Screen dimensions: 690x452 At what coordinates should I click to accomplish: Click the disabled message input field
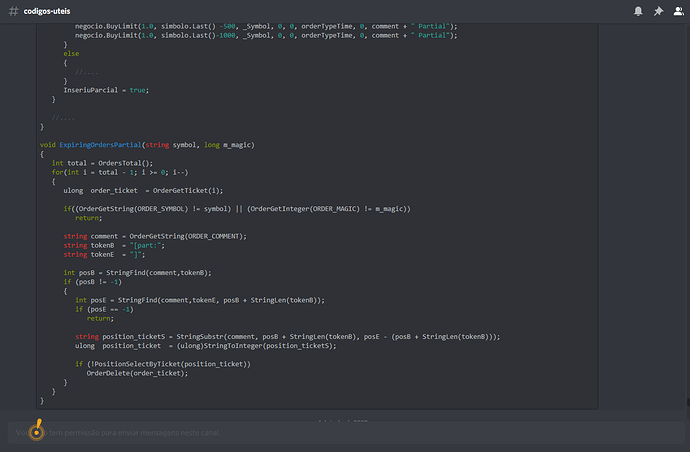pos(345,432)
